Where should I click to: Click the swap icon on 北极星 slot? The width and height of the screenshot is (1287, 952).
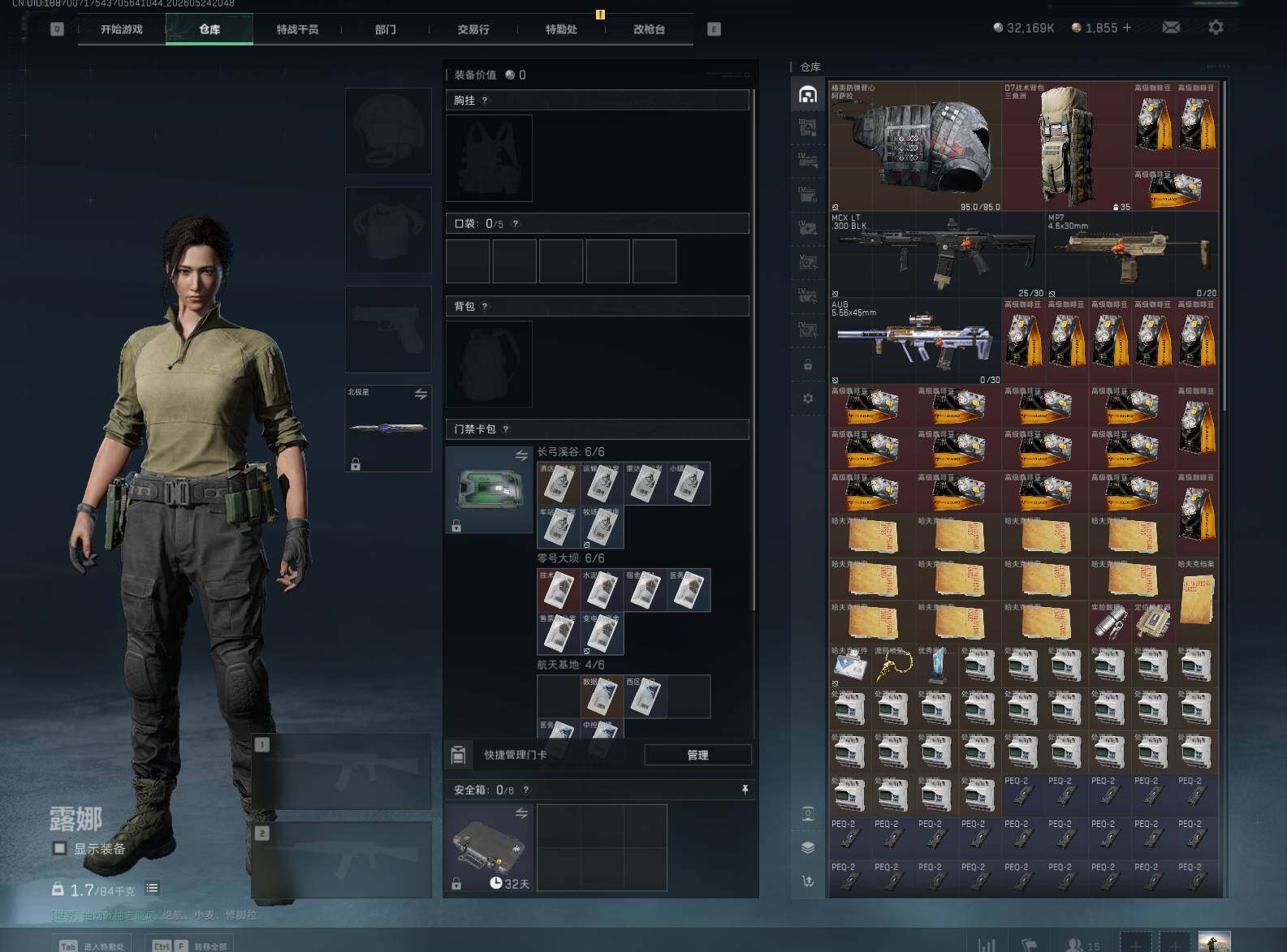(421, 394)
